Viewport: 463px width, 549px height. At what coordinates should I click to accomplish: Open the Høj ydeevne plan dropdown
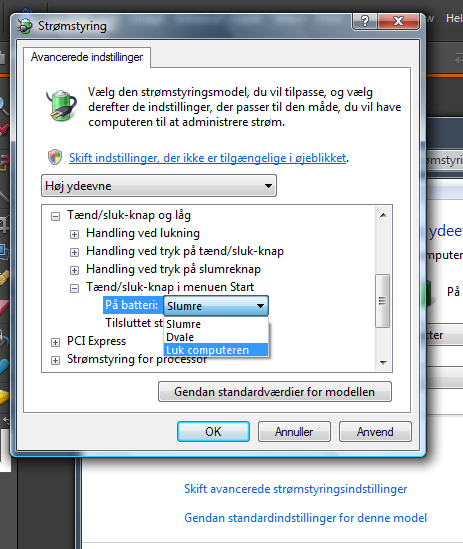coord(159,186)
